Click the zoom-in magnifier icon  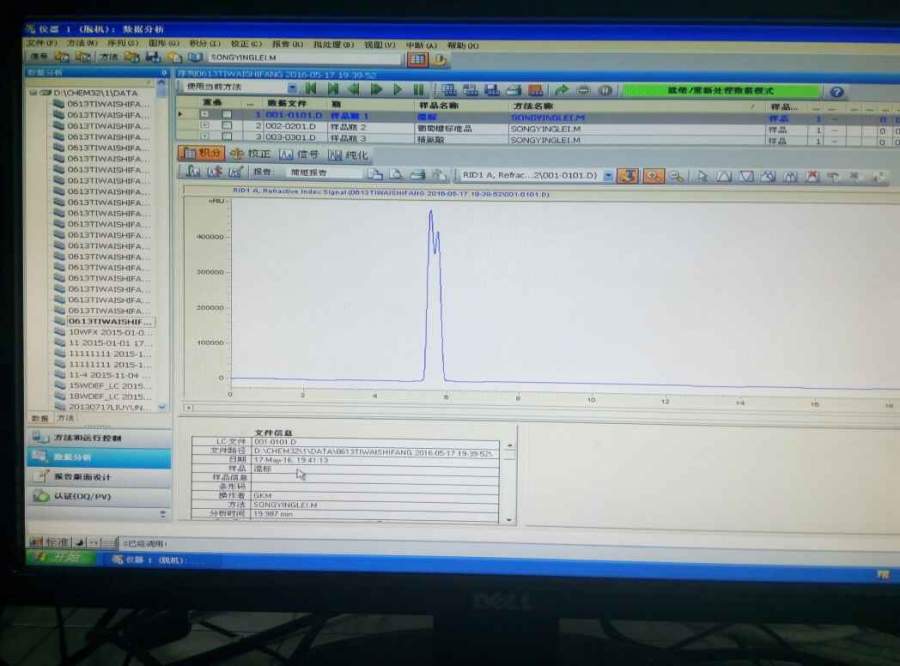click(653, 176)
